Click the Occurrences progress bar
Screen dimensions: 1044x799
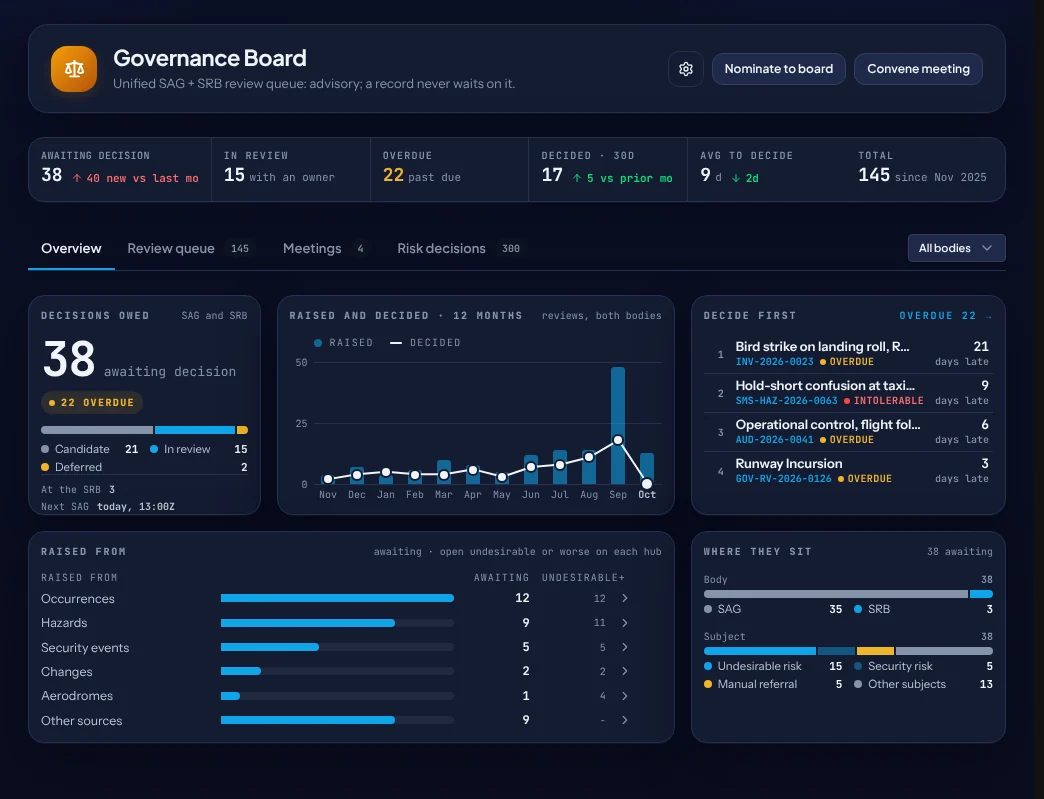pyautogui.click(x=337, y=598)
